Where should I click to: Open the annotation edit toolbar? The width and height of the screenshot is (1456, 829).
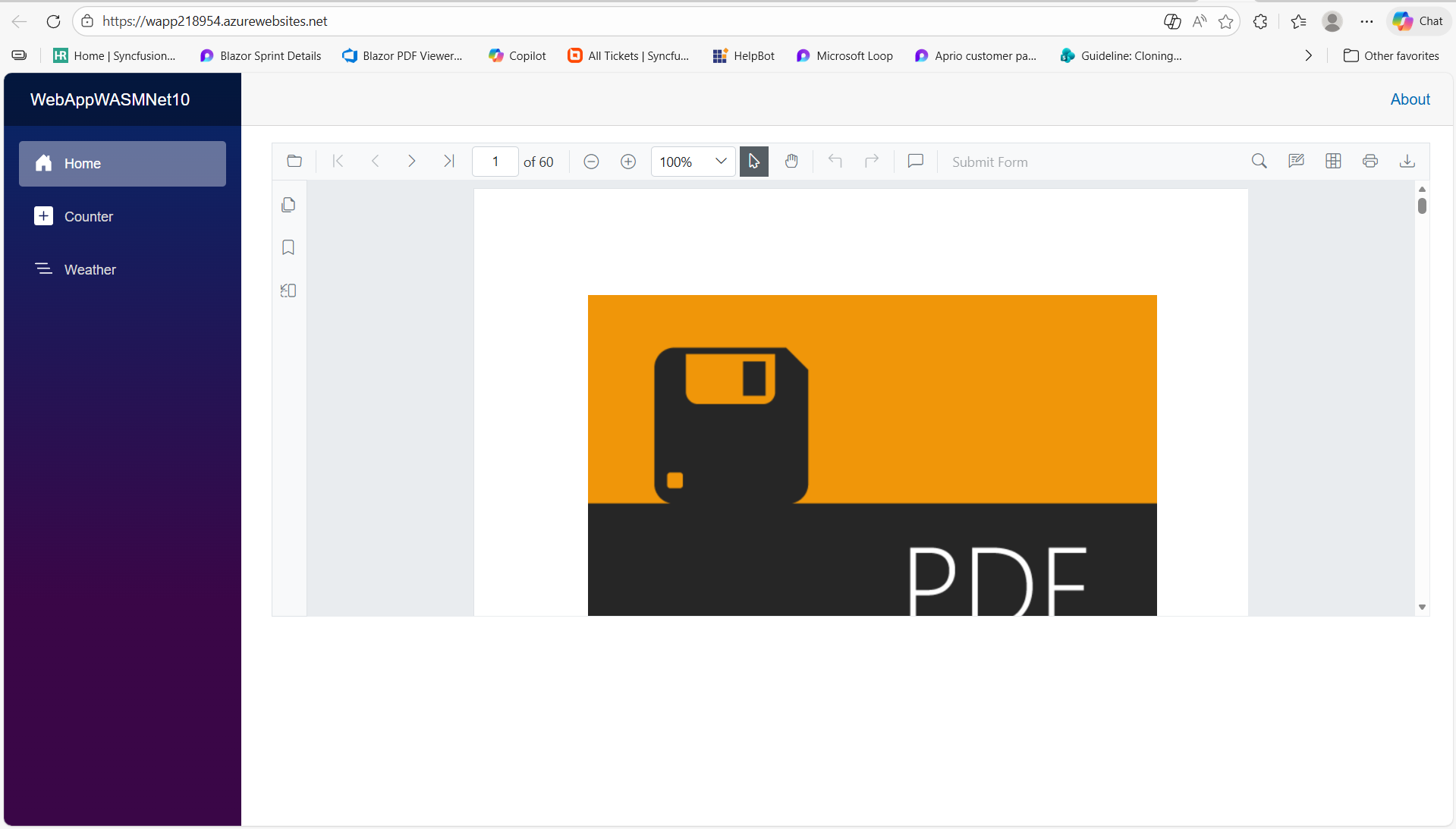pos(1297,162)
